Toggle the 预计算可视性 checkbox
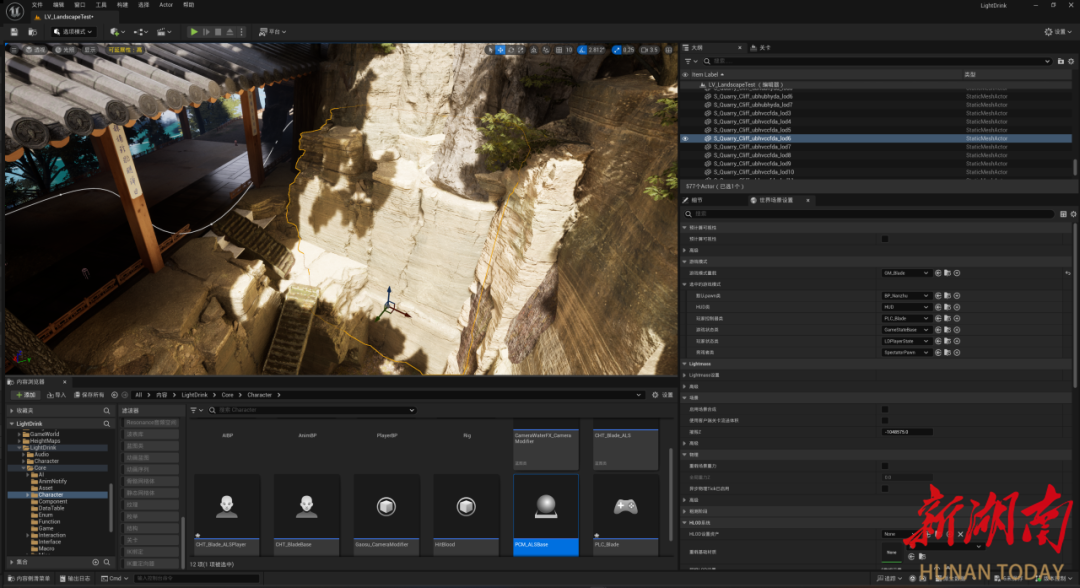Image resolution: width=1080 pixels, height=588 pixels. pyautogui.click(x=885, y=239)
